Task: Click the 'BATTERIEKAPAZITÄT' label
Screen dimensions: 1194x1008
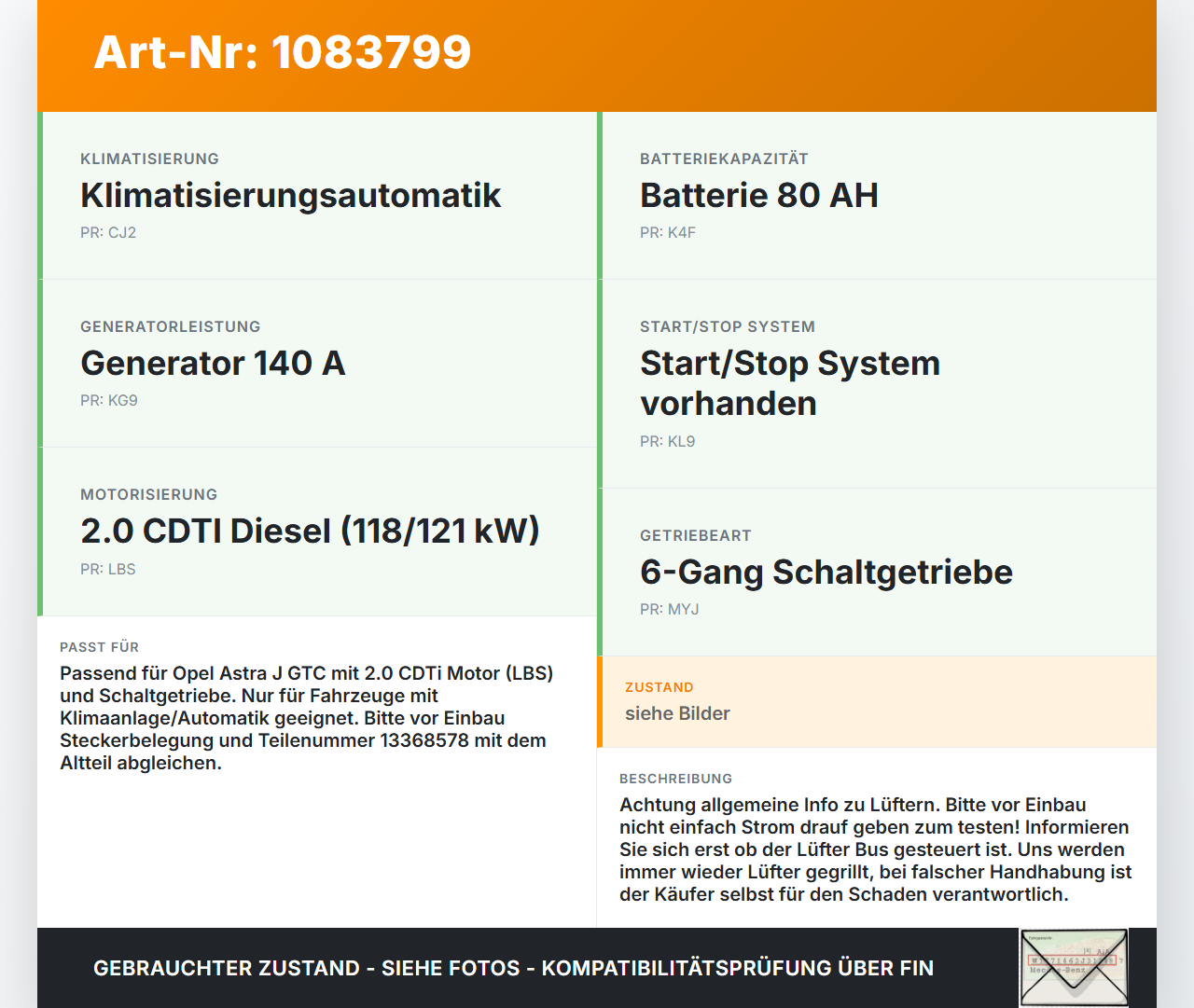Action: pos(724,159)
